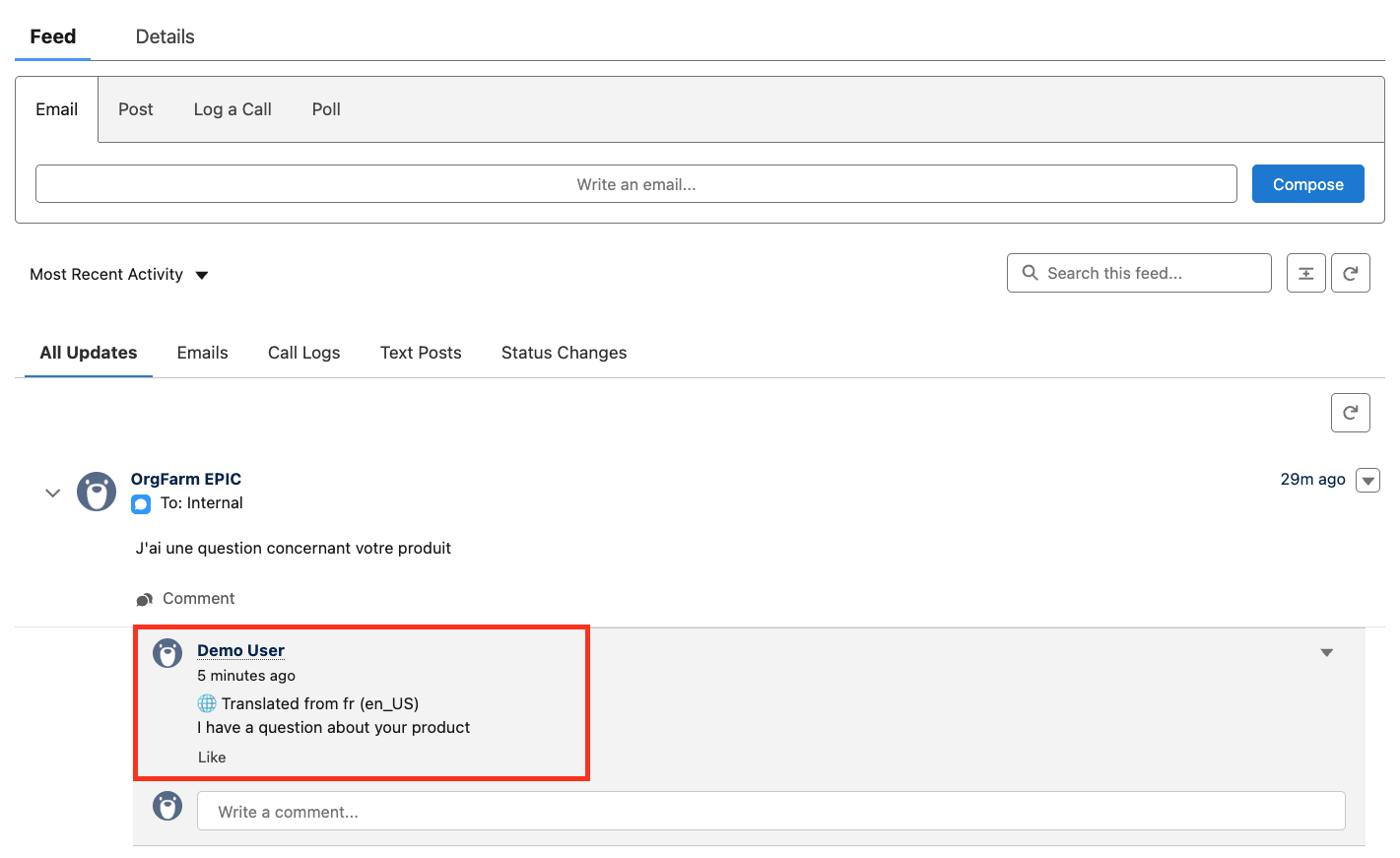
Task: Like the Demo User comment
Action: (x=212, y=758)
